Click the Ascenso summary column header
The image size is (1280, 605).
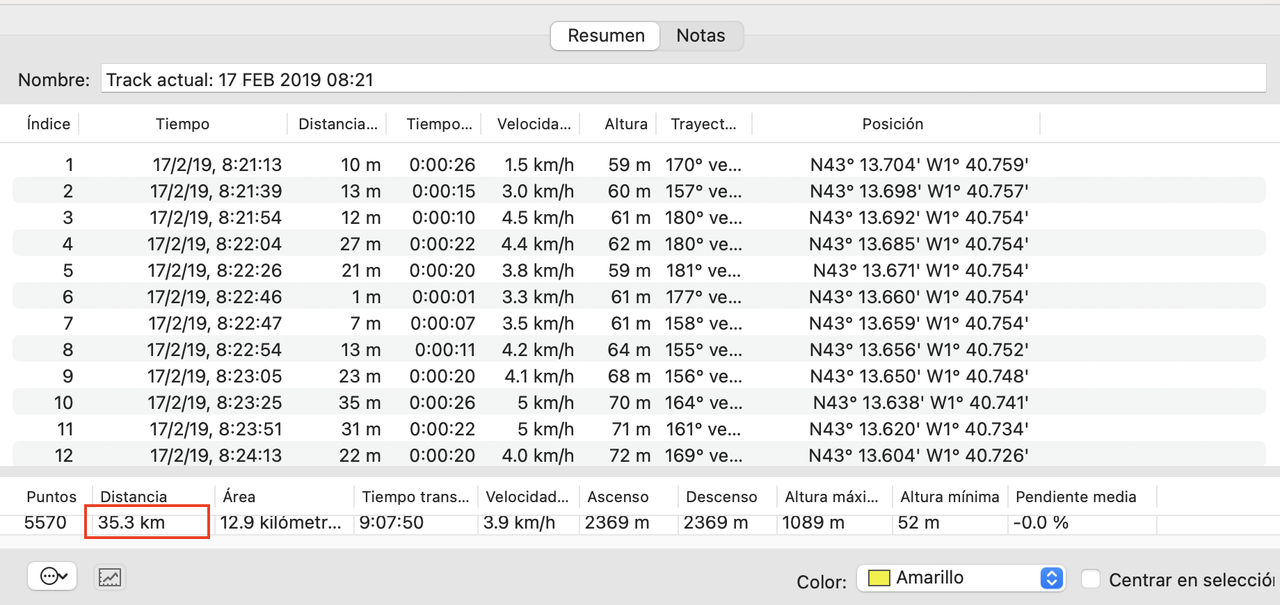click(x=618, y=497)
